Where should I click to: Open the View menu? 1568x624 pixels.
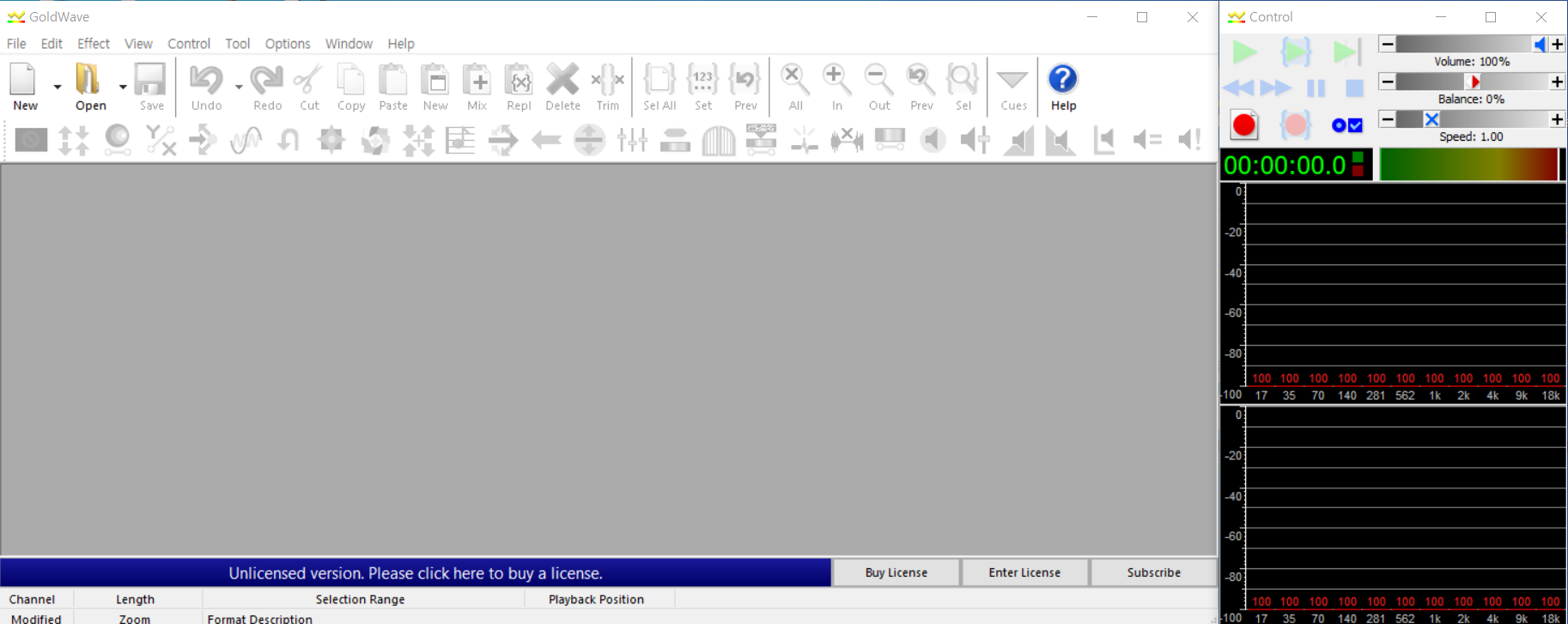pos(138,44)
